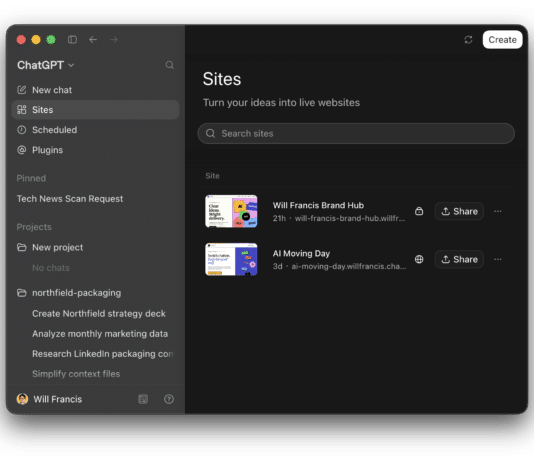Click the Site column header
The width and height of the screenshot is (534, 462).
coord(212,176)
